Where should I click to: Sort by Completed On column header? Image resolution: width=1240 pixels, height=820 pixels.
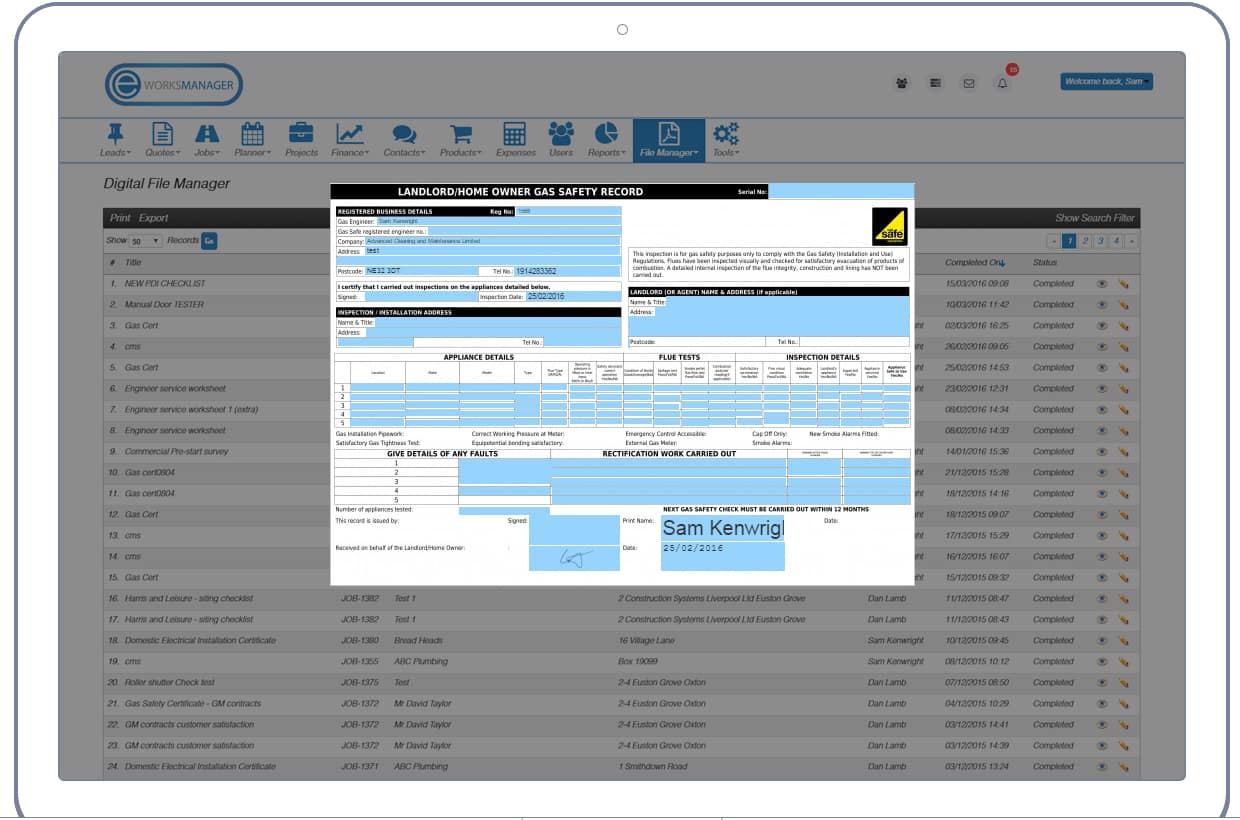tap(975, 263)
